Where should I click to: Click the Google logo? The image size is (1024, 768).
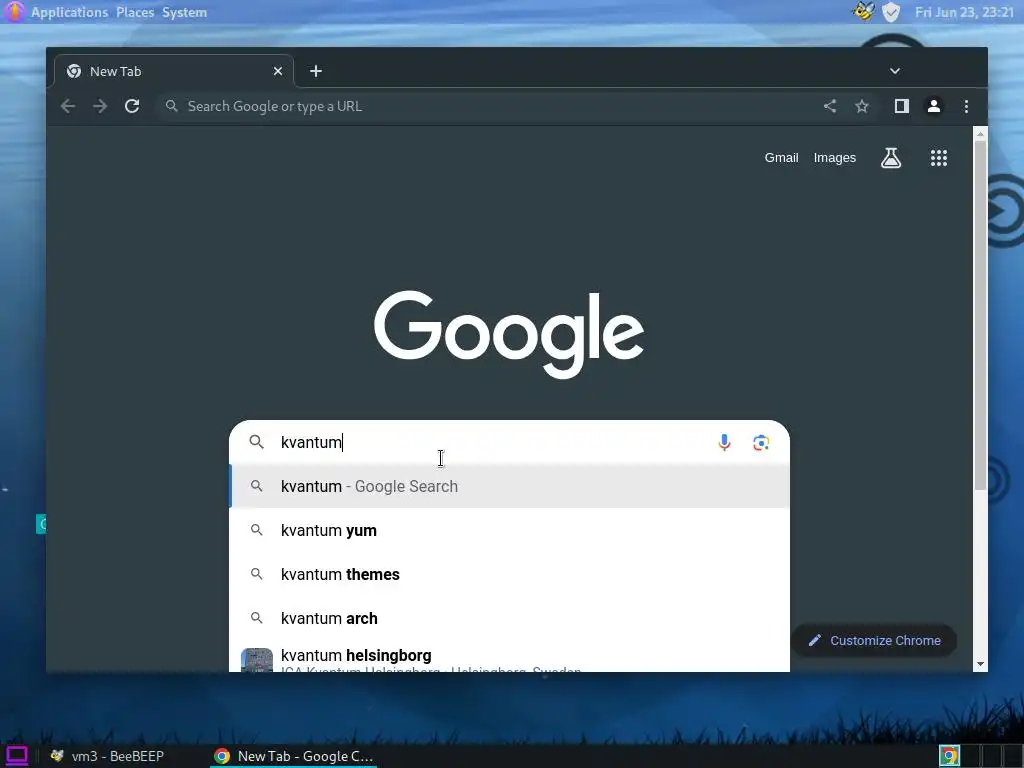coord(509,334)
